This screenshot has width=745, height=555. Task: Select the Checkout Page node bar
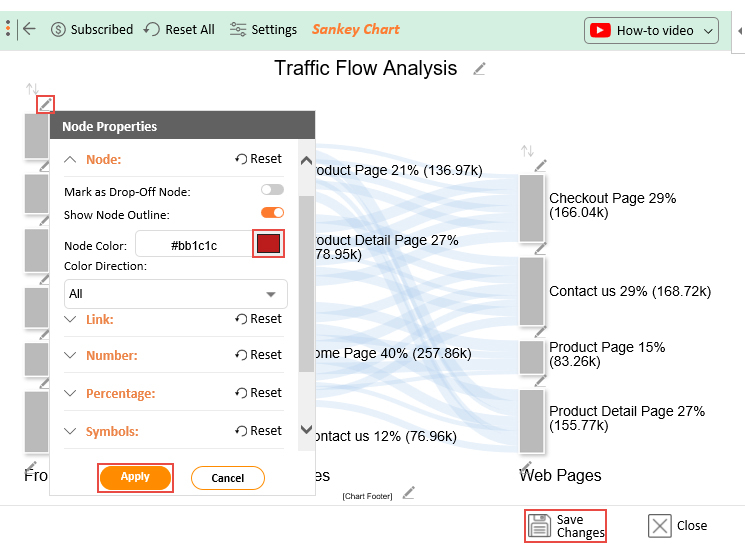(x=532, y=208)
